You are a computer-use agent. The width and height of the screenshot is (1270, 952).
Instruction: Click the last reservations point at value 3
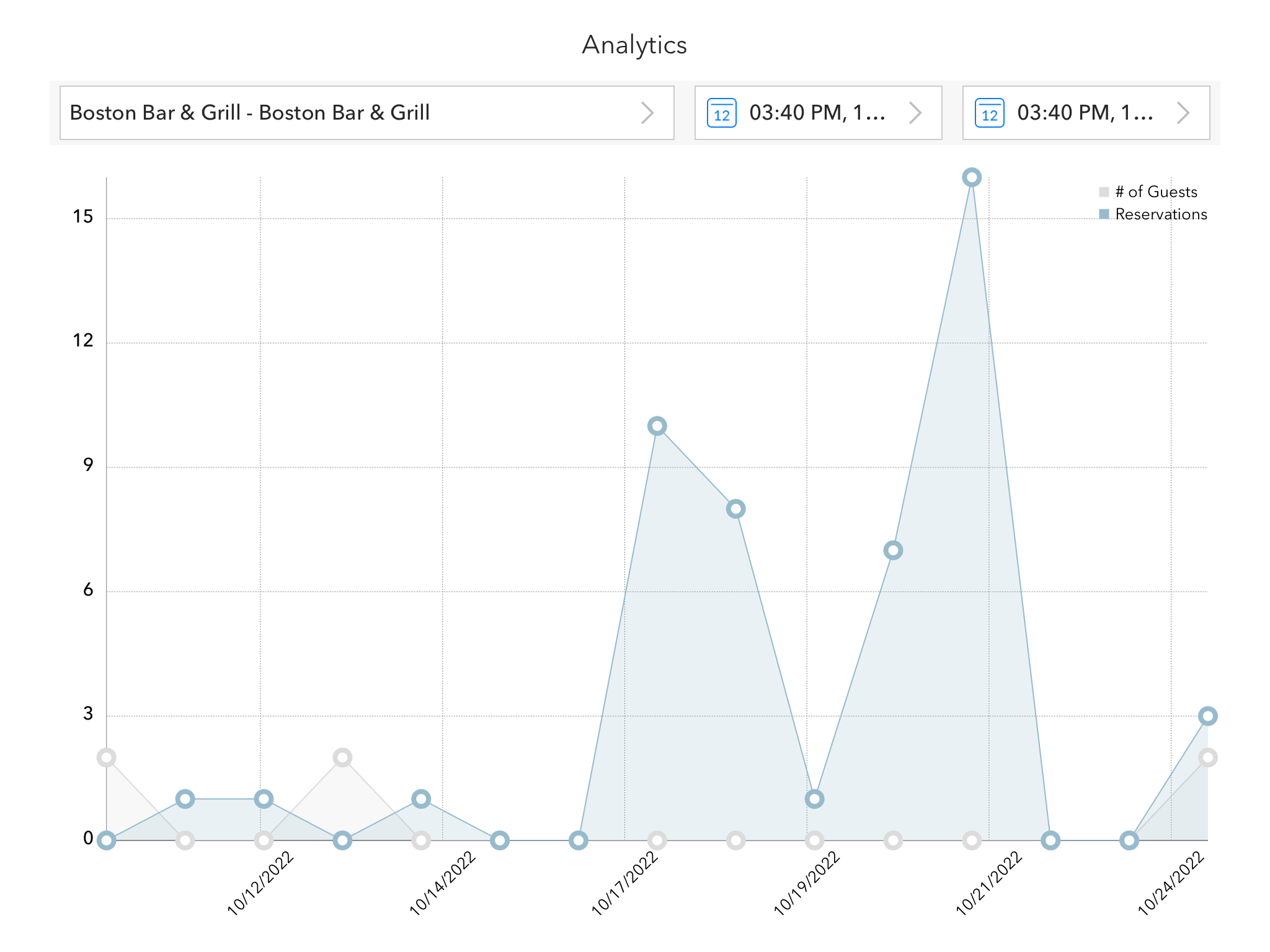click(1207, 716)
